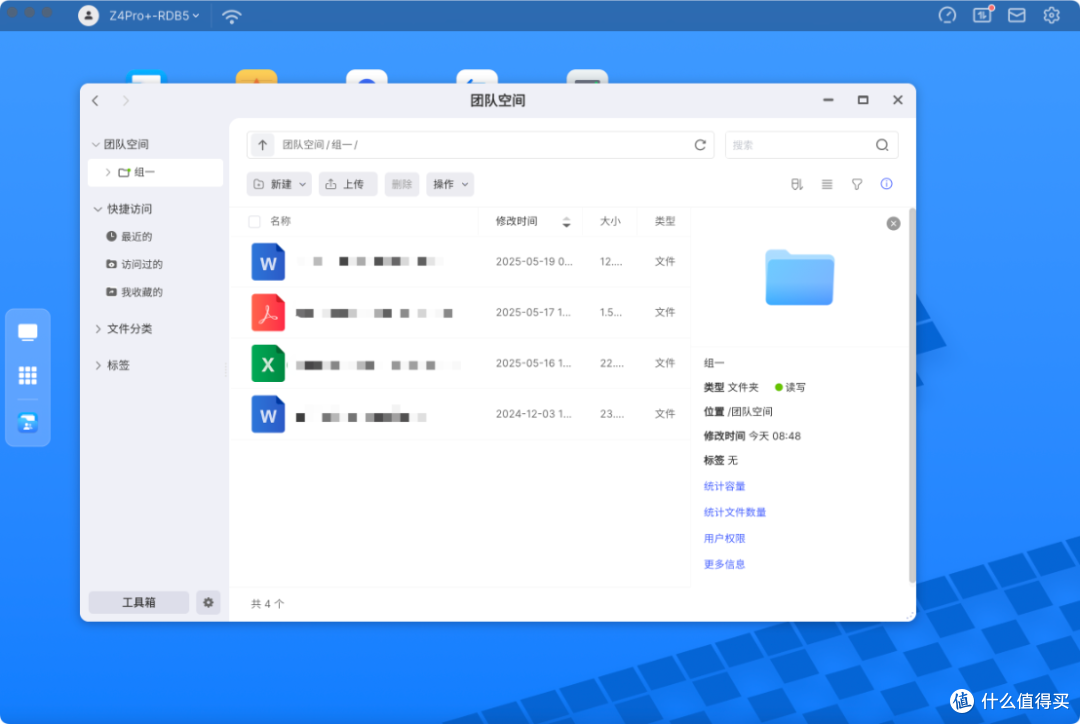Go forward with the right arrow
This screenshot has height=724, width=1080.
[125, 101]
